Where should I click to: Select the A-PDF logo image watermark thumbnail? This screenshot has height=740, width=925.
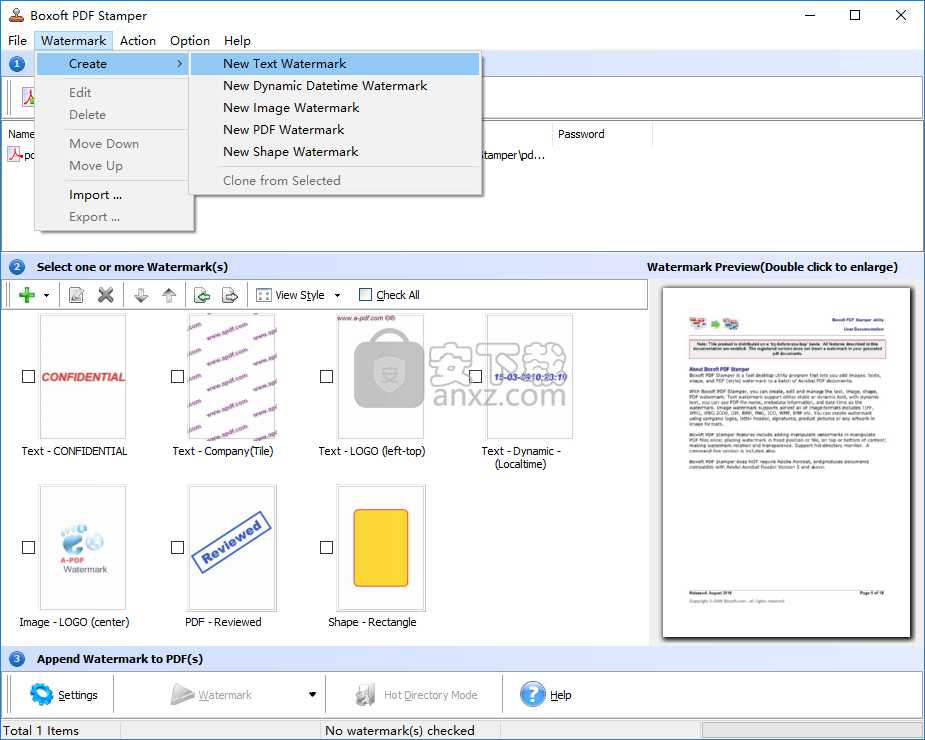point(83,548)
